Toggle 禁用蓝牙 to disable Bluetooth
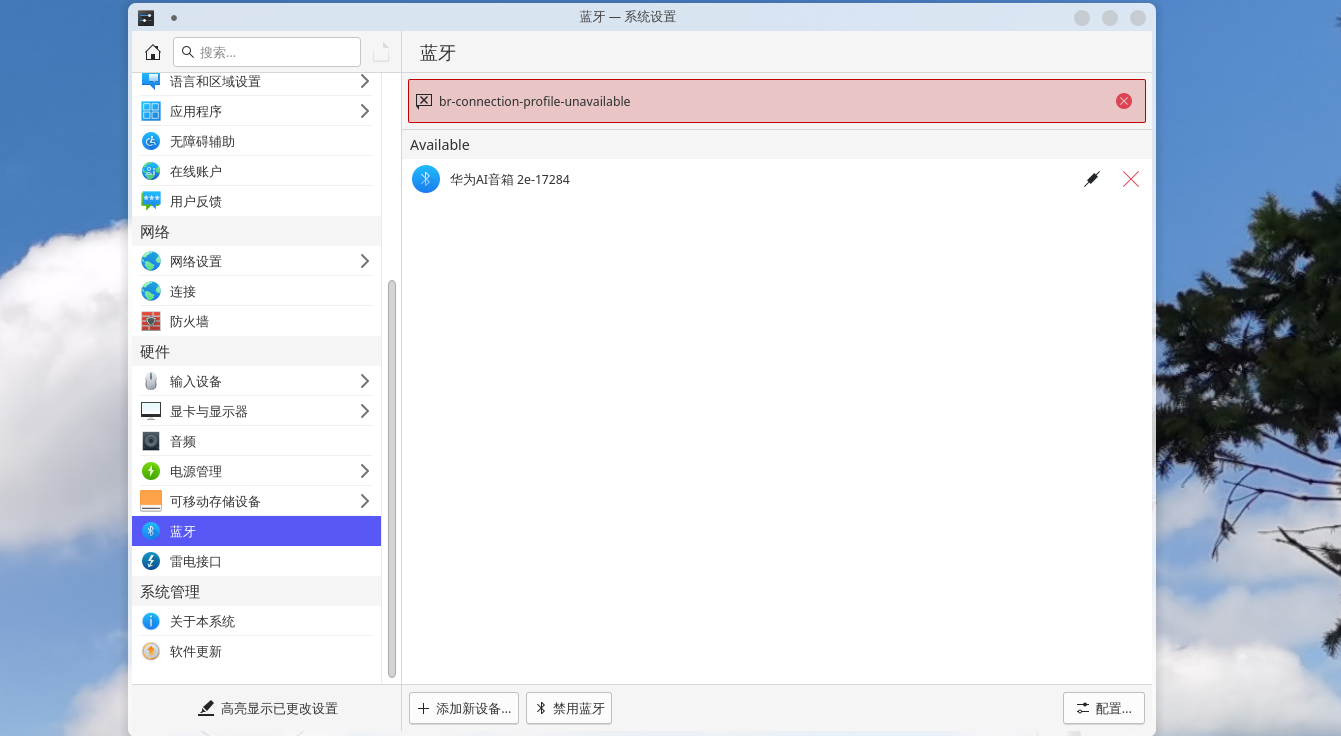The width and height of the screenshot is (1341, 736). click(569, 708)
